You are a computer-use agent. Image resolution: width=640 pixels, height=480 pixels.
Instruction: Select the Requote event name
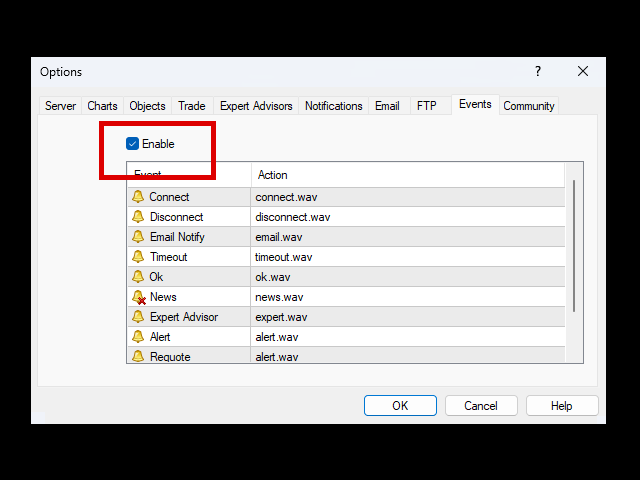[x=170, y=356]
